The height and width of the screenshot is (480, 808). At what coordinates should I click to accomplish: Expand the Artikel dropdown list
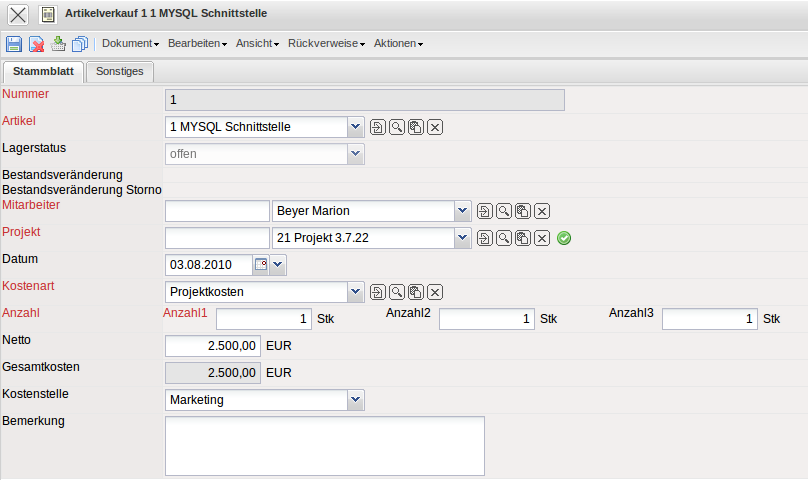pos(355,127)
